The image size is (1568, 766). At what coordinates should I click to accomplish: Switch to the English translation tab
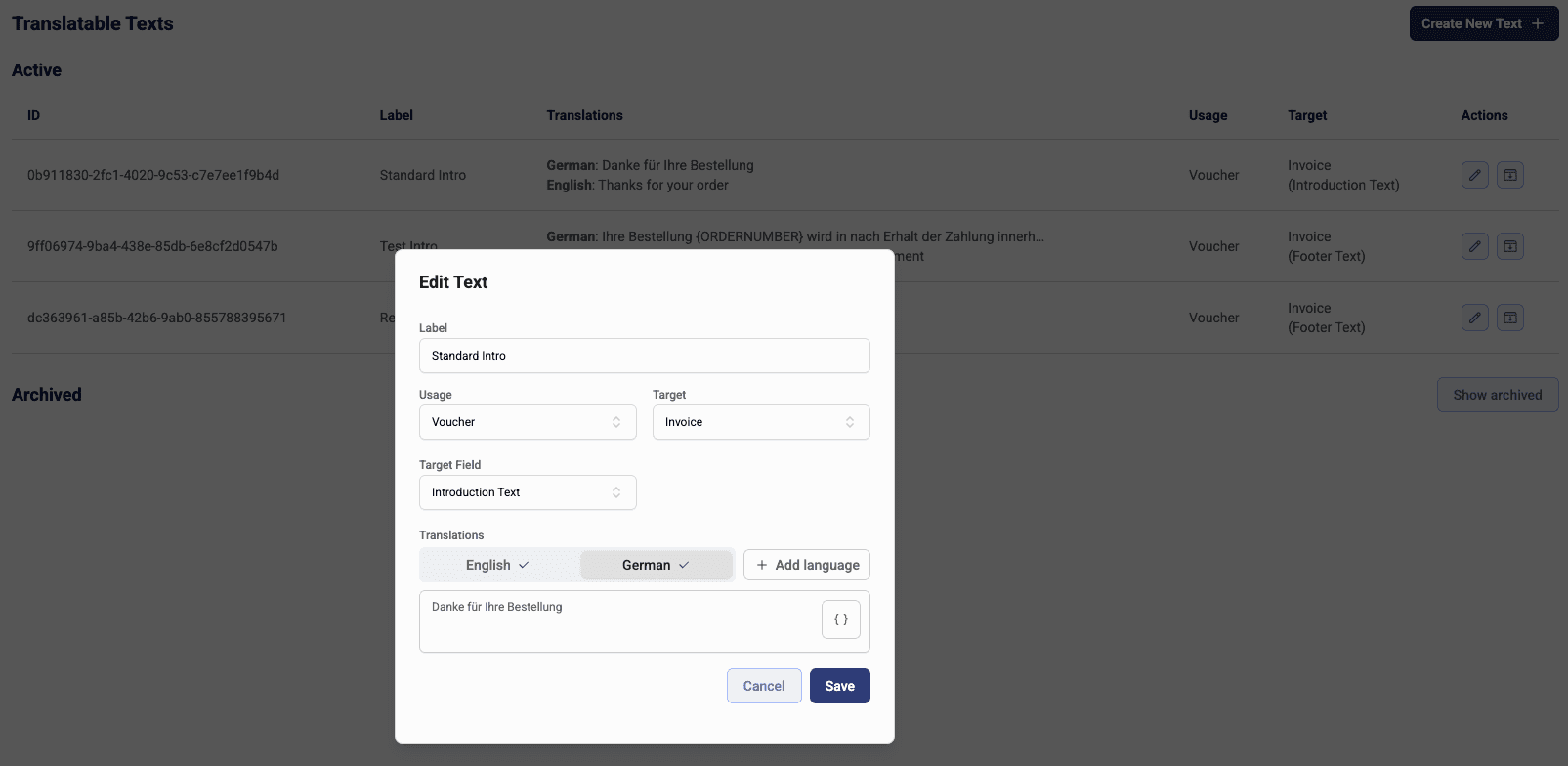pyautogui.click(x=497, y=565)
